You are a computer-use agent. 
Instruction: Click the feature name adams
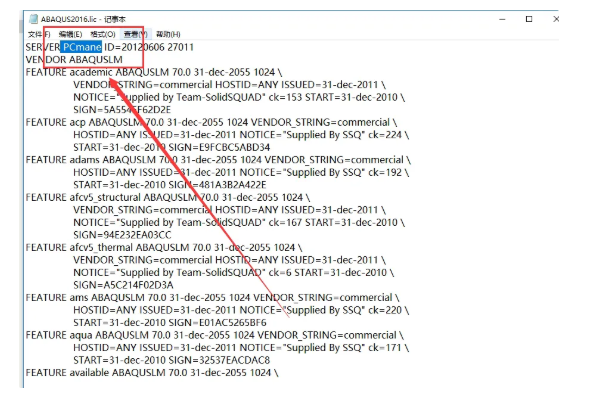[x=84, y=160]
